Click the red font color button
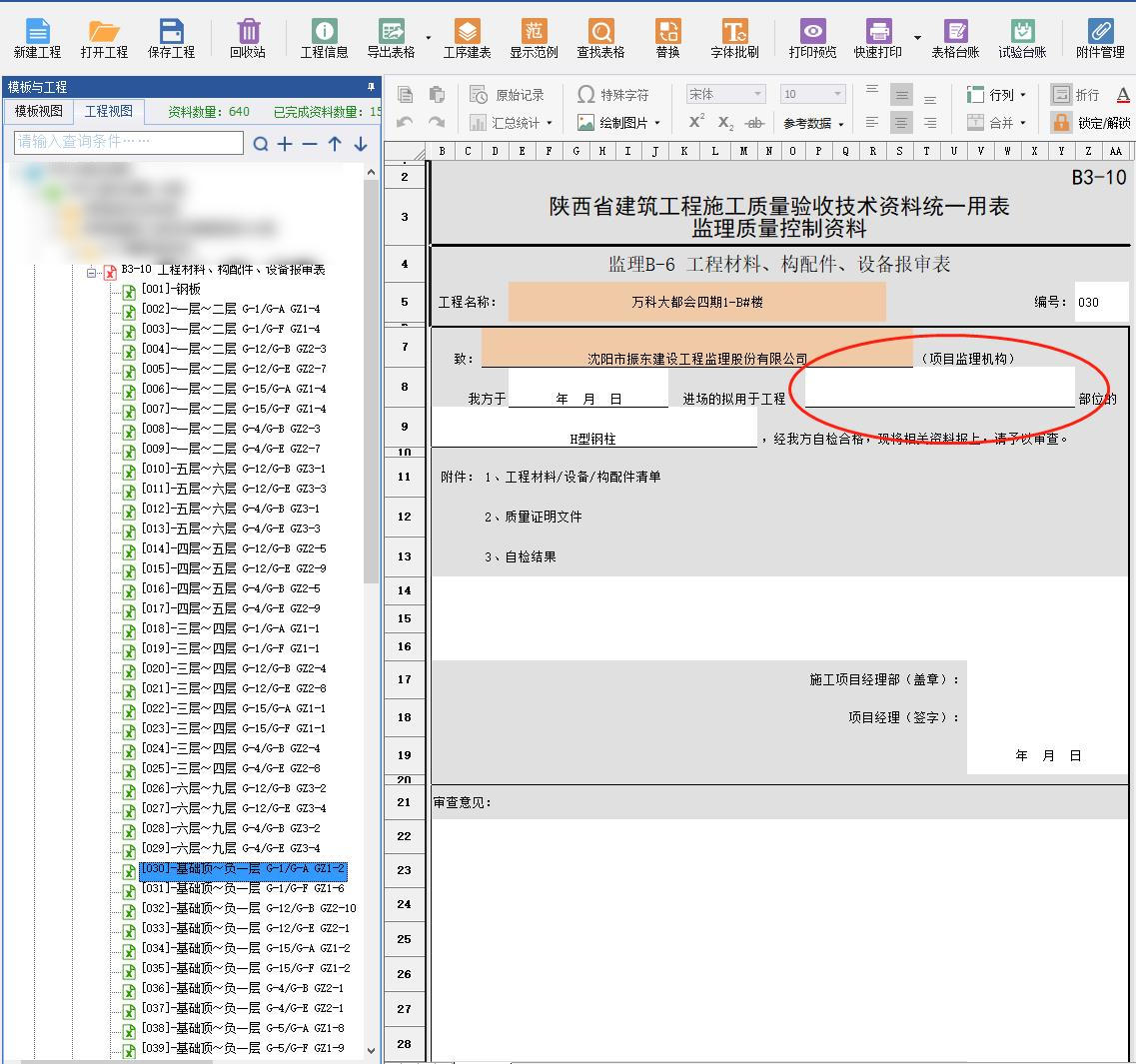 (1122, 95)
